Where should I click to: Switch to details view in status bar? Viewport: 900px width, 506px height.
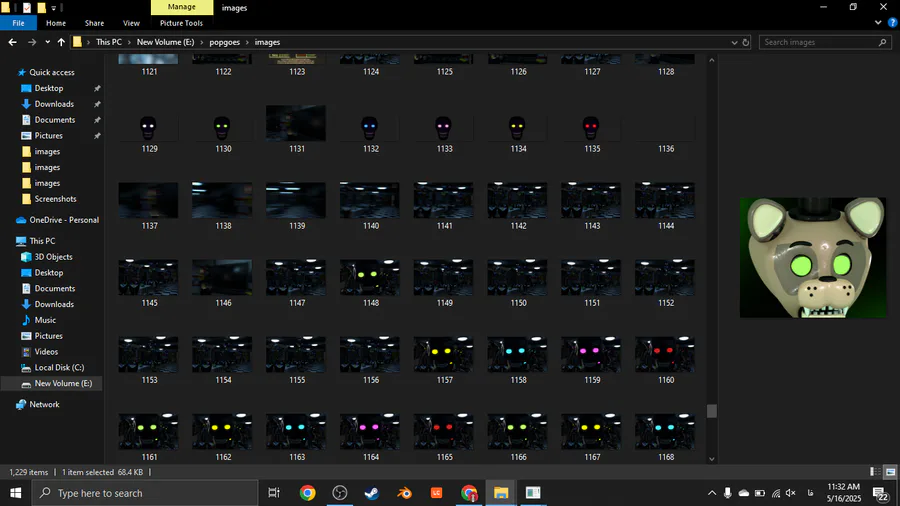[x=875, y=472]
